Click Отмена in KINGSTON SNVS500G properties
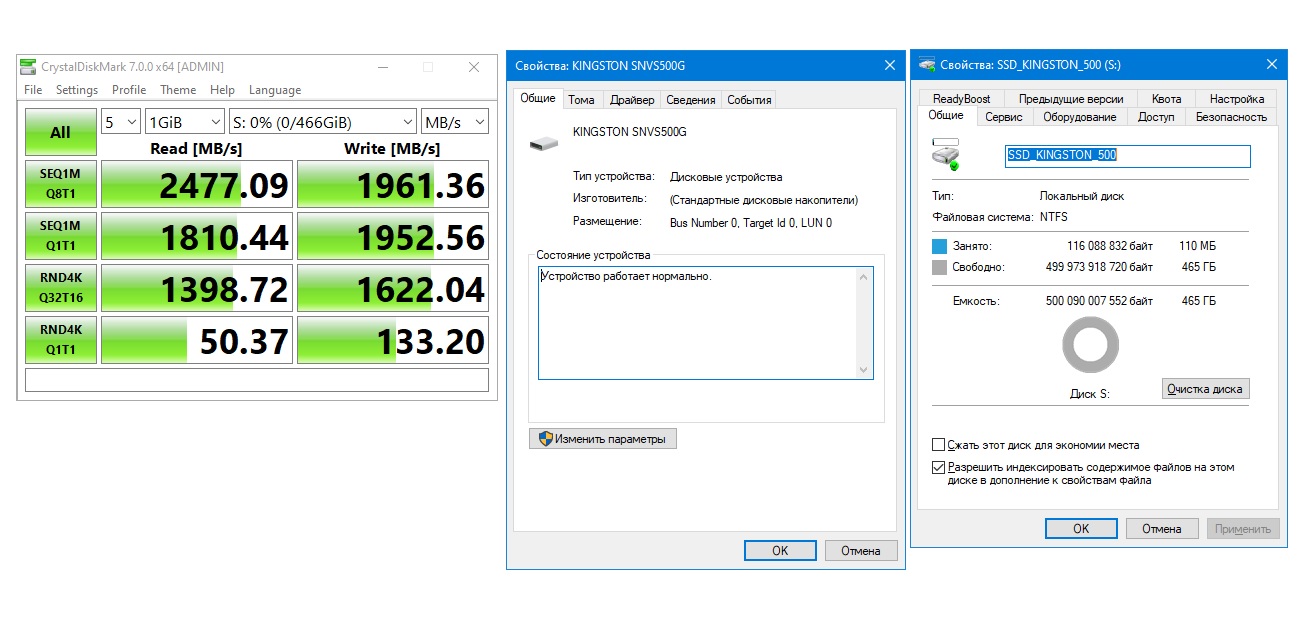 click(860, 550)
